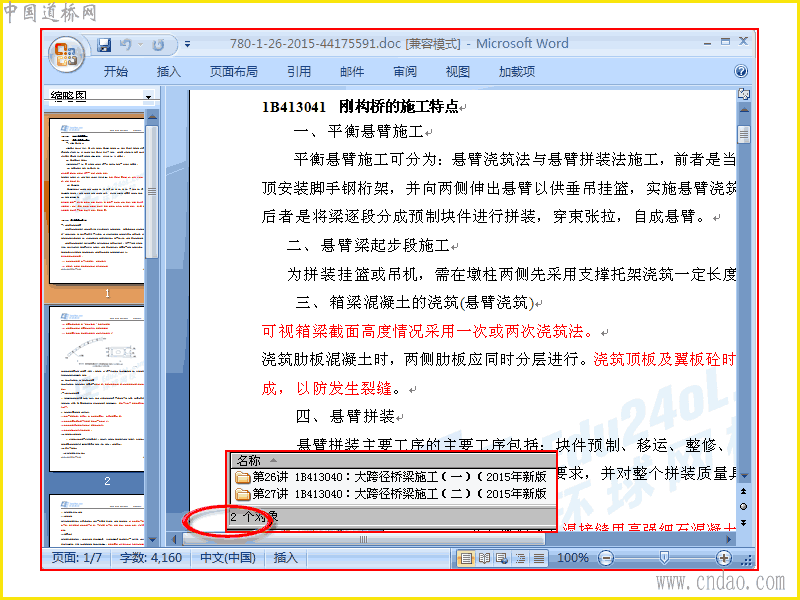Open the 页面布局 ribbon tab
800x600 pixels.
click(x=234, y=71)
